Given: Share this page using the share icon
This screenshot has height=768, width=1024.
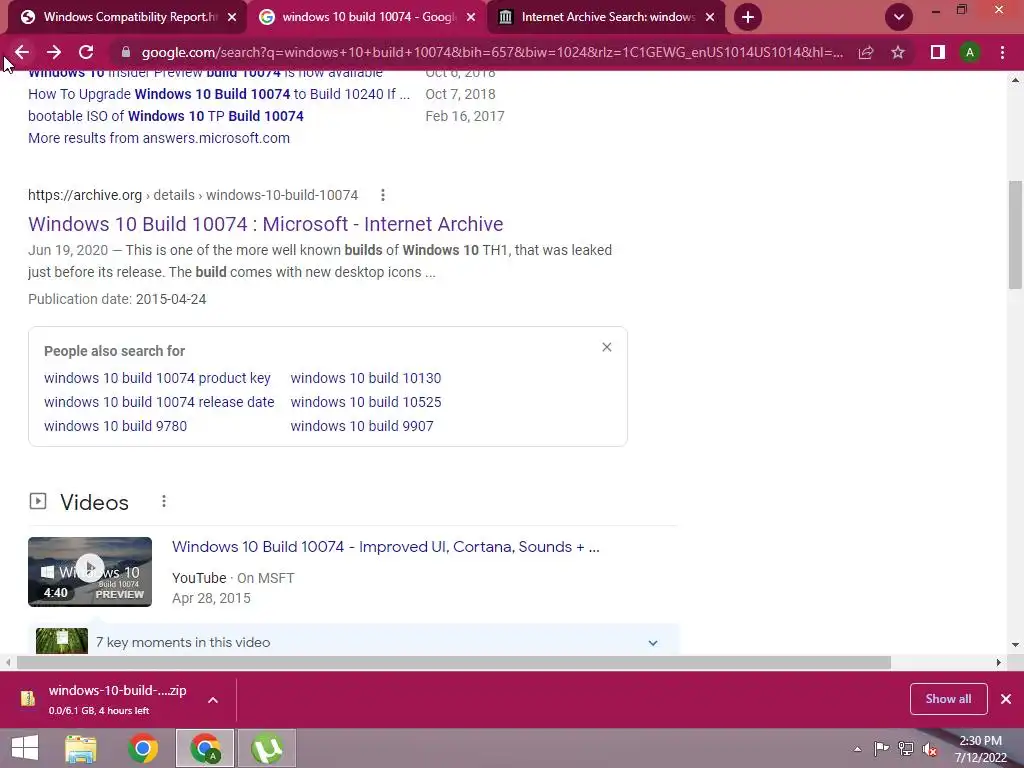Looking at the screenshot, I should click(866, 52).
